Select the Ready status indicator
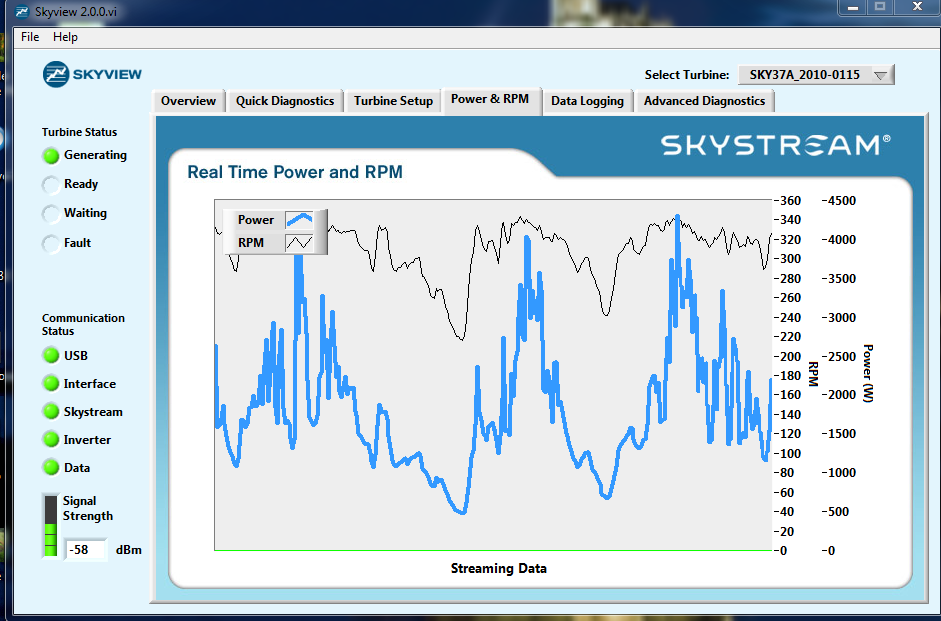This screenshot has width=941, height=621. 51,185
